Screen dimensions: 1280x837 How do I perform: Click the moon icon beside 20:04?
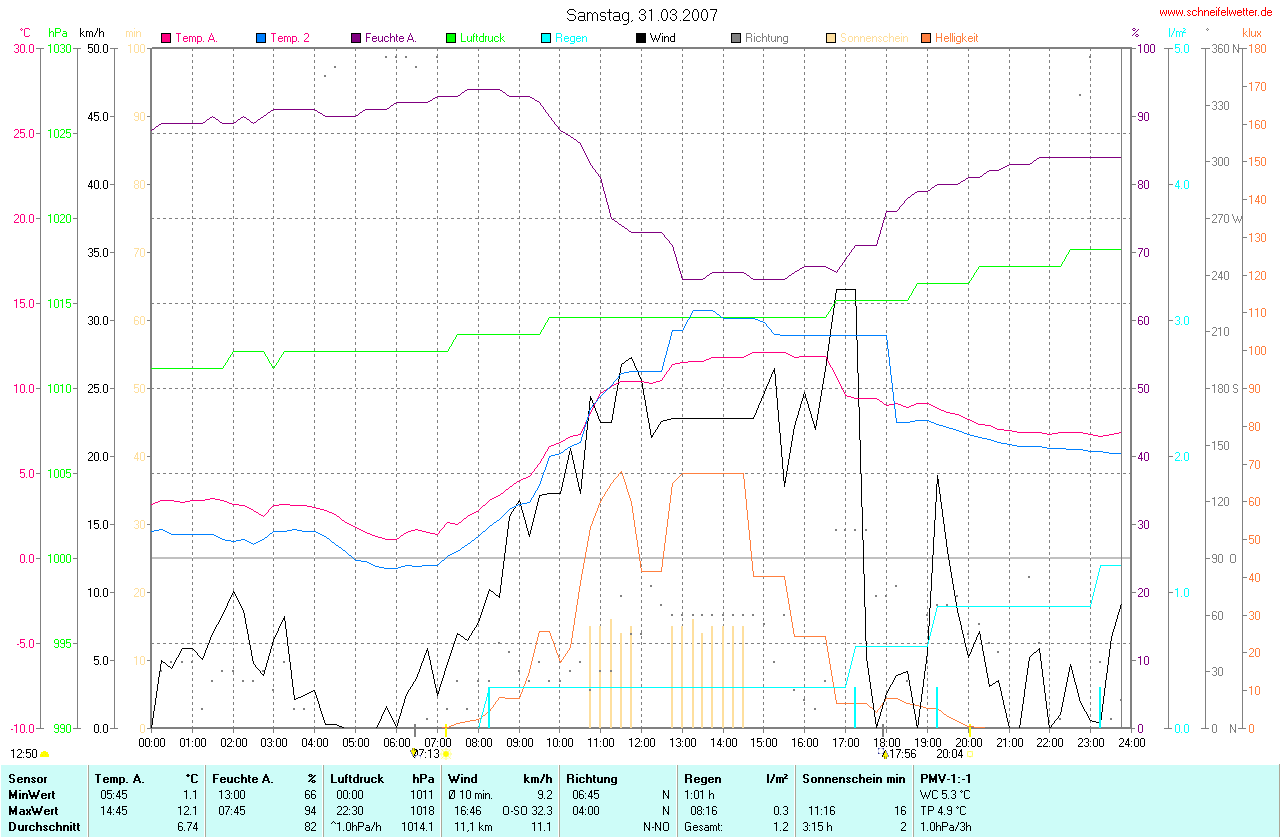tap(970, 754)
